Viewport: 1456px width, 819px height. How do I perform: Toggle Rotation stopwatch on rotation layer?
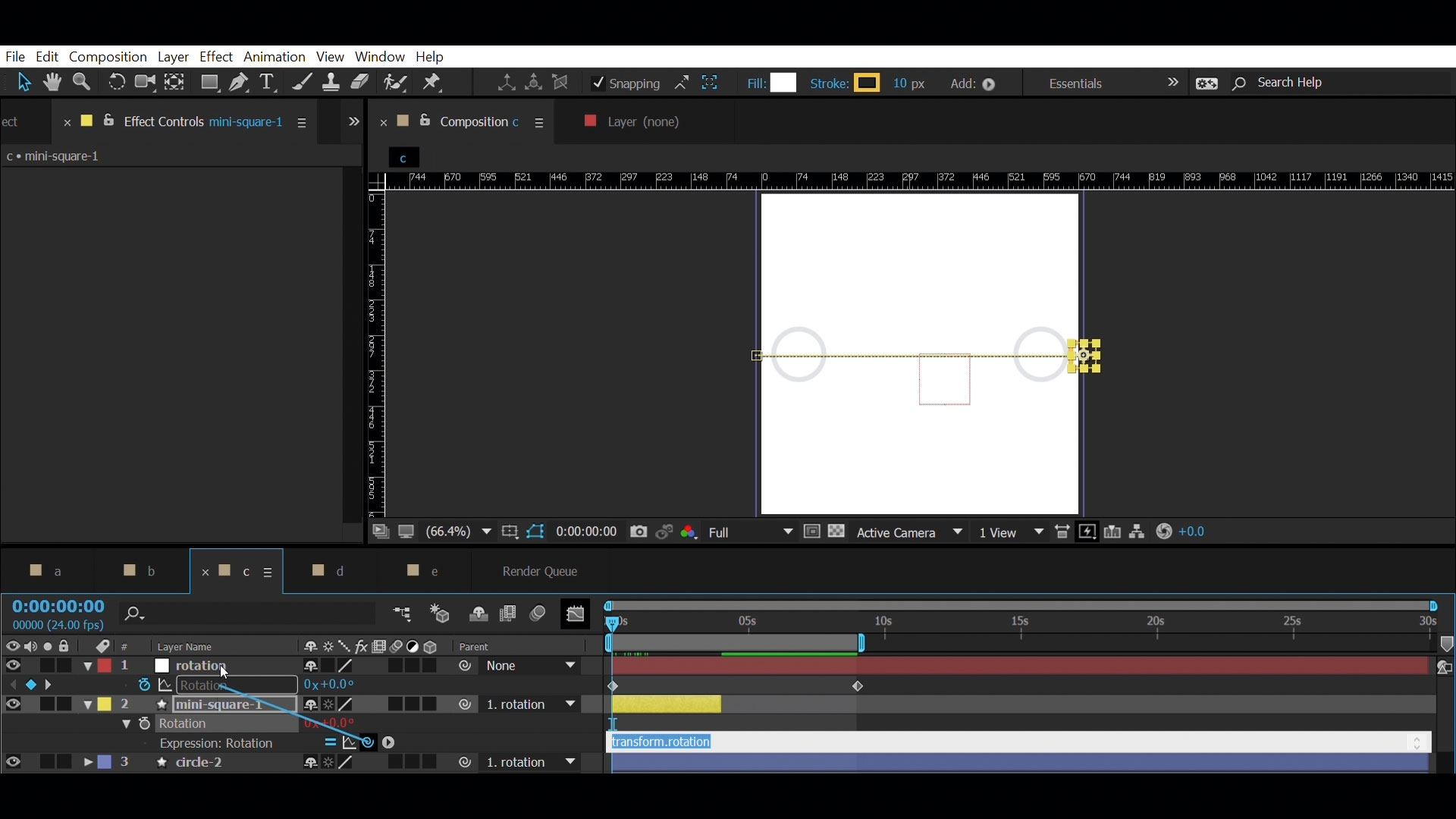coord(145,686)
